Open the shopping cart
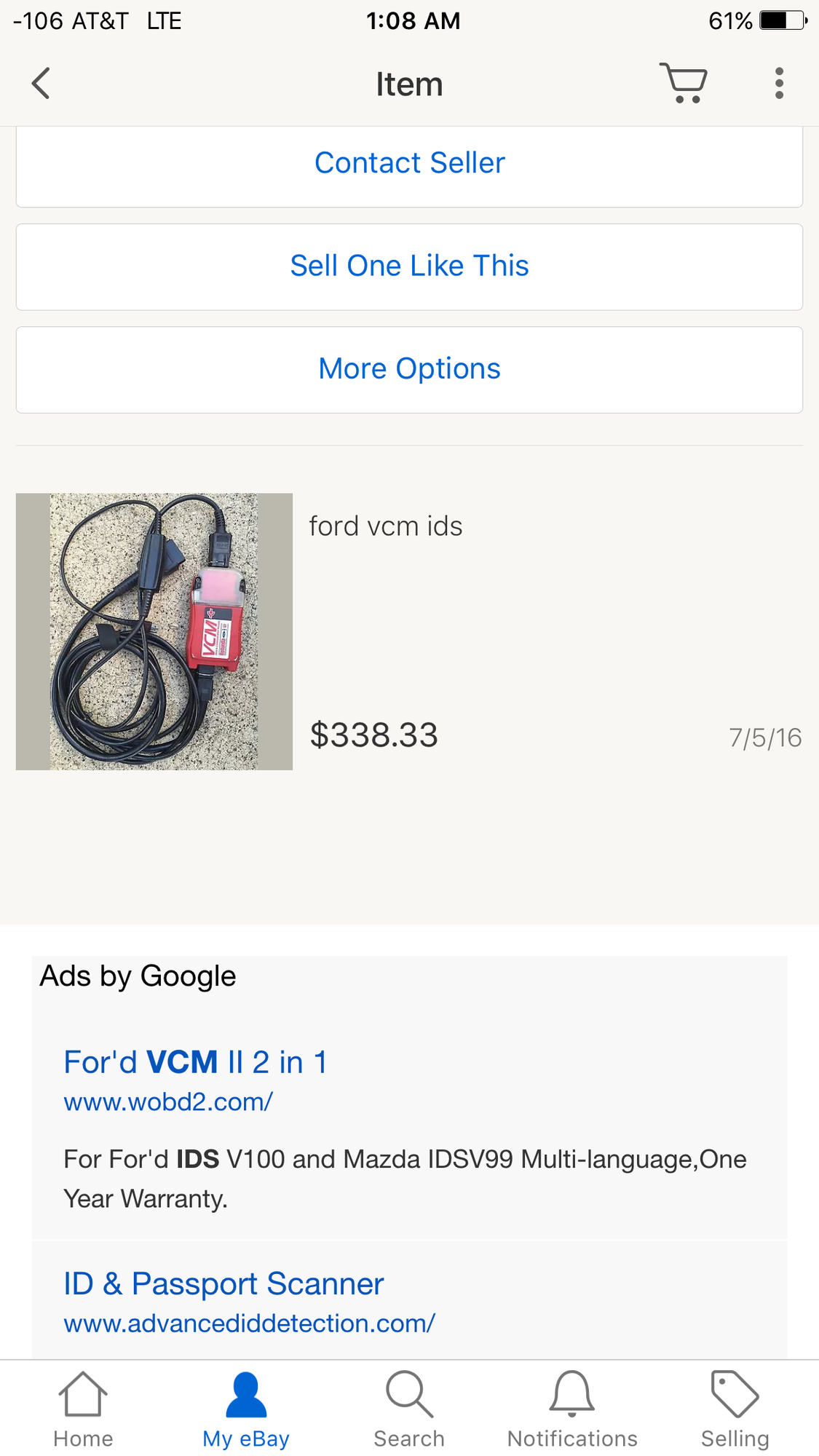819x1456 pixels. click(683, 83)
